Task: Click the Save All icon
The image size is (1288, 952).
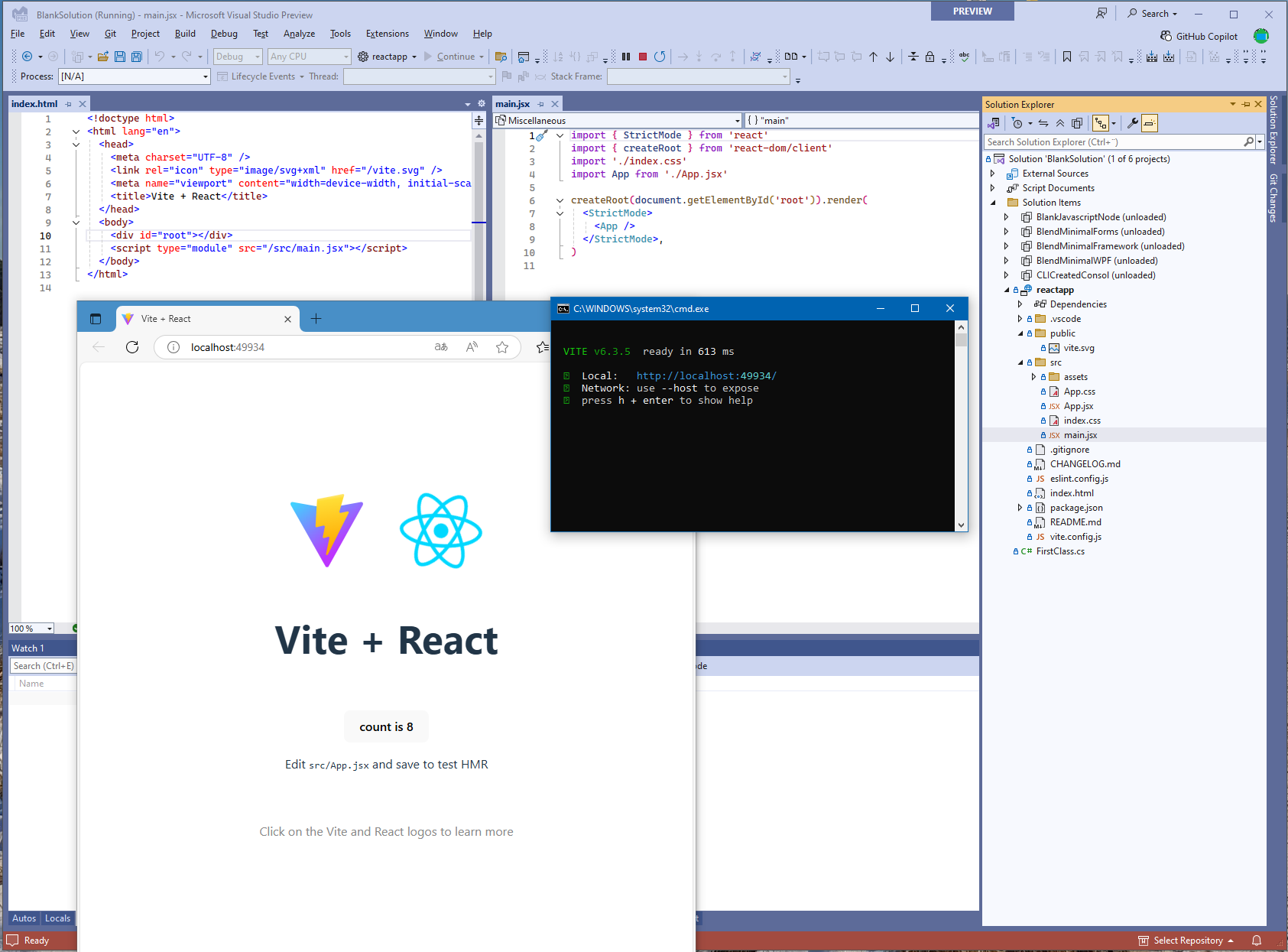Action: tap(136, 56)
